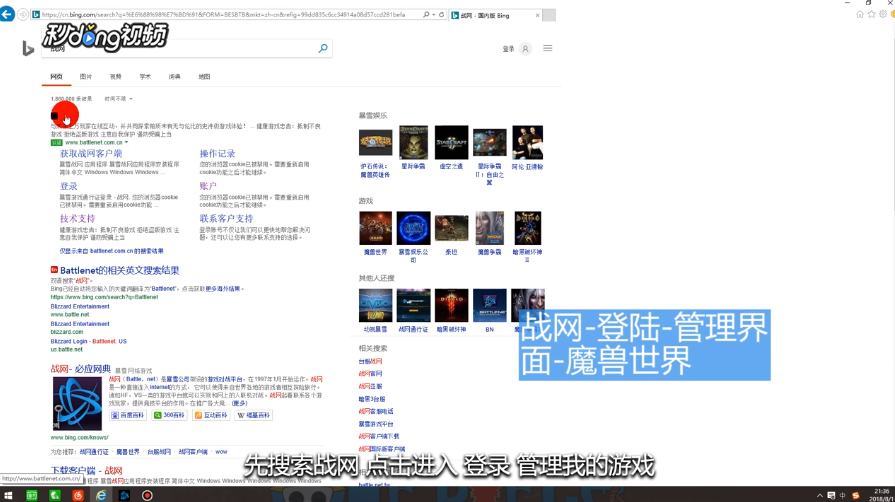Click the us.battle.net result URL
895x502 pixels.
point(66,350)
